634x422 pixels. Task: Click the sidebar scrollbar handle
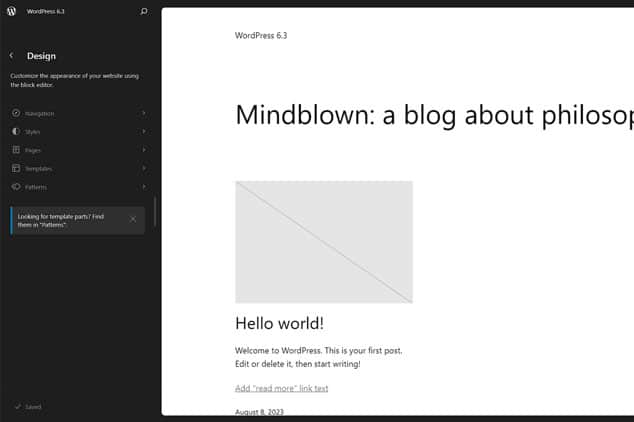click(x=155, y=212)
